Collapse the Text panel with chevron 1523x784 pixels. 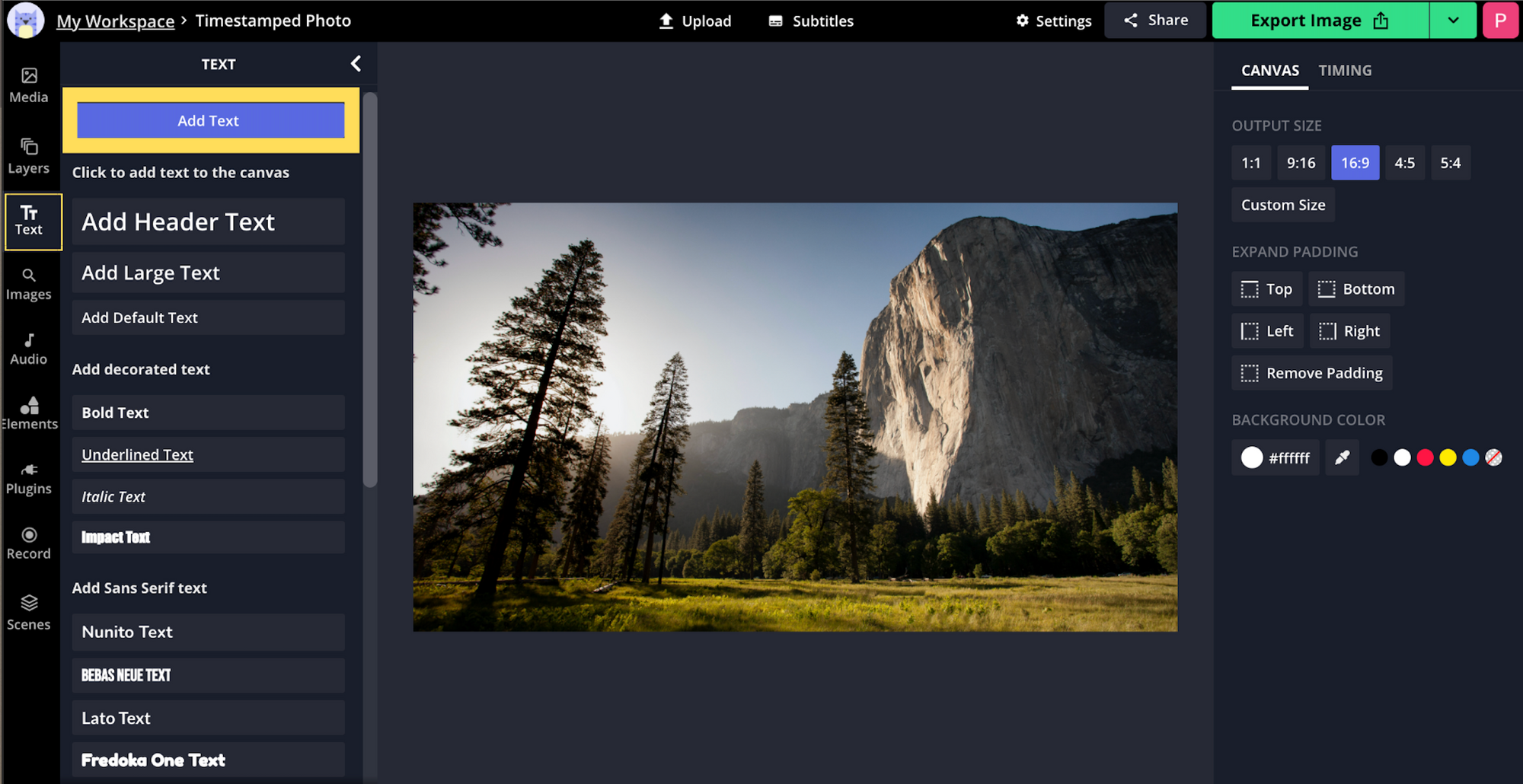point(356,64)
